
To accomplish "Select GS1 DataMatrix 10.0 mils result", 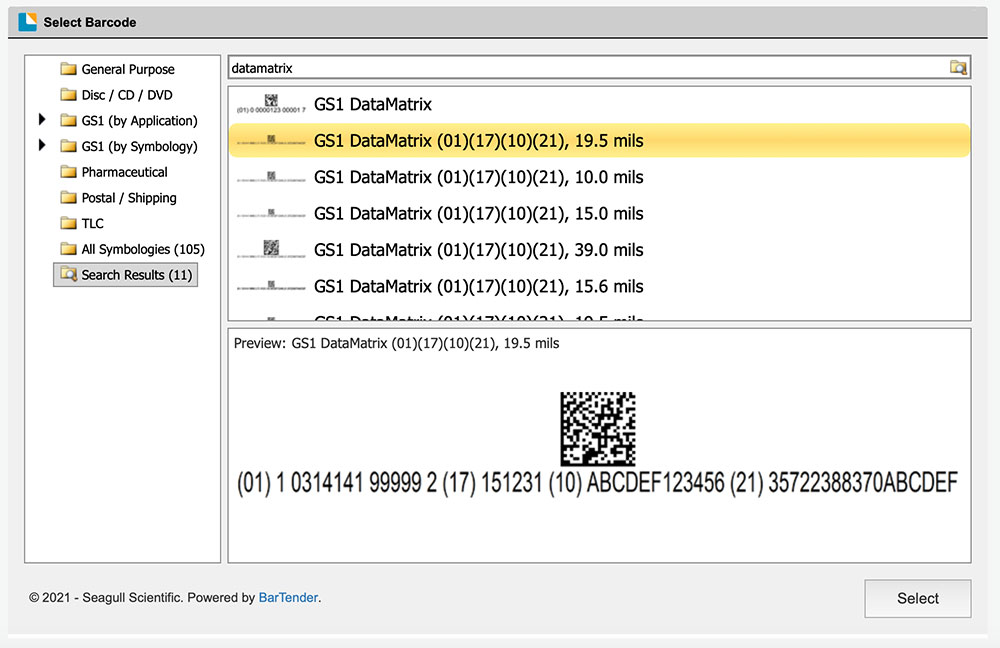I will (599, 177).
